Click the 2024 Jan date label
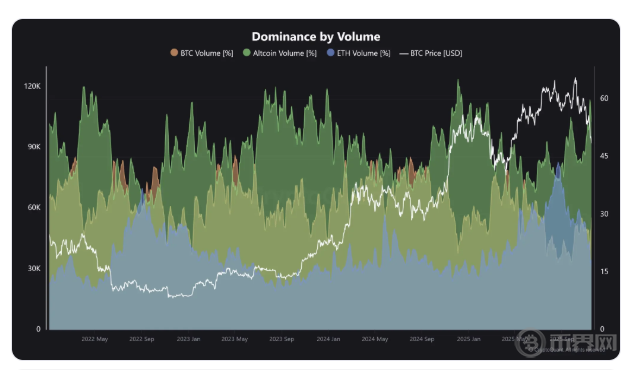 pos(328,339)
